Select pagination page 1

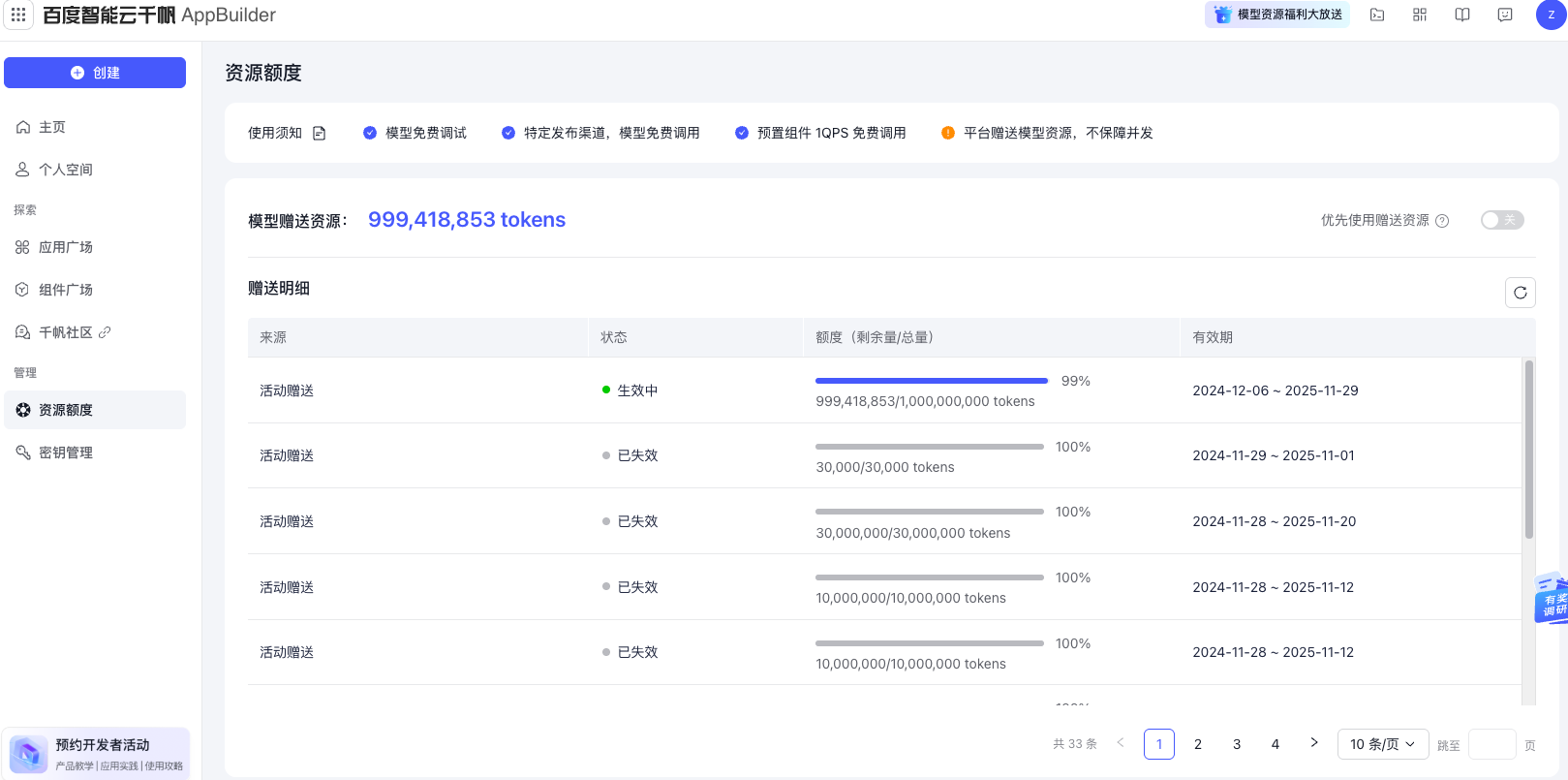click(x=1159, y=744)
